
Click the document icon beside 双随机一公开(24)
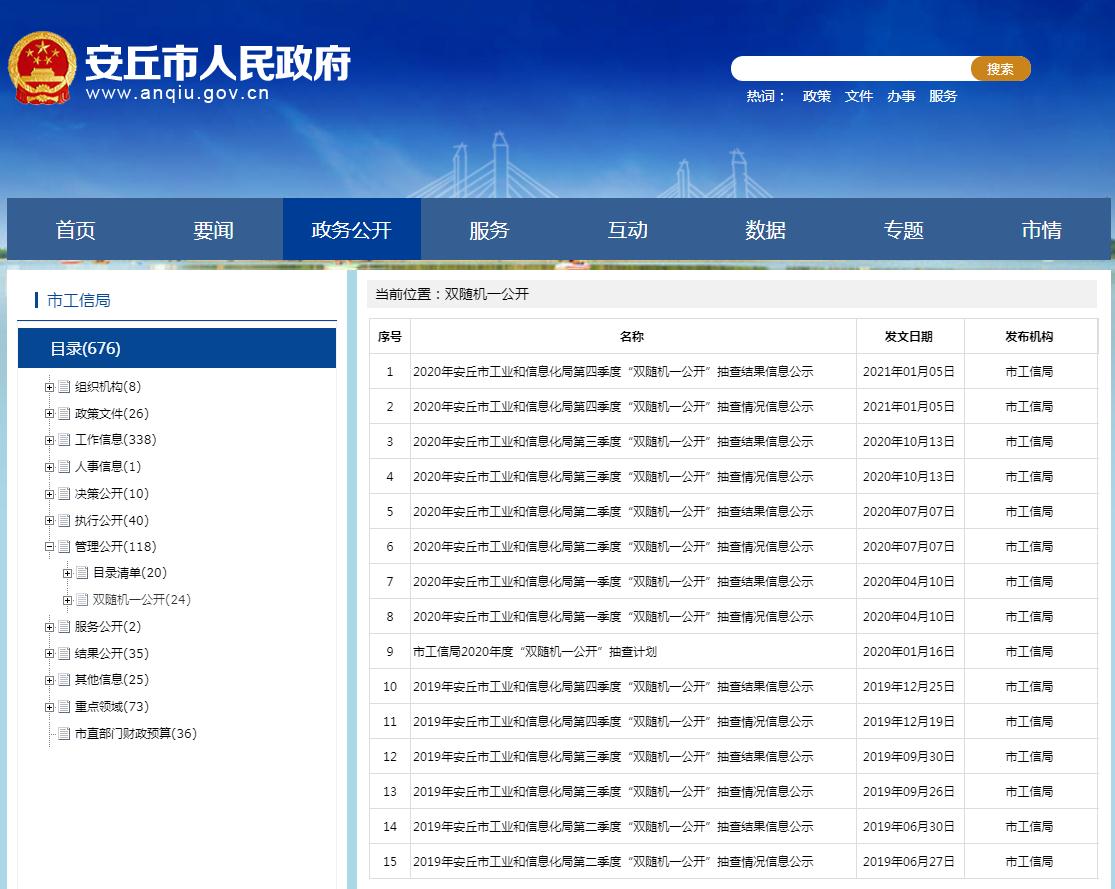(x=82, y=600)
